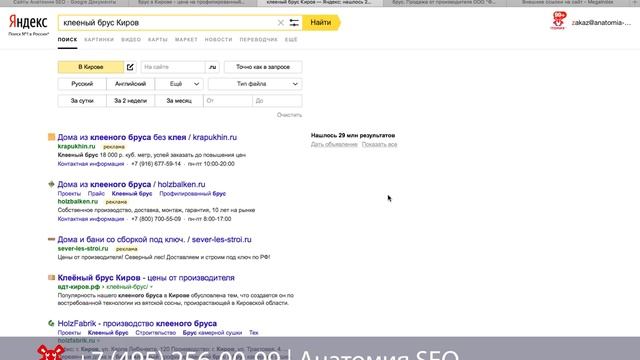Open the Тип файла dropdown

[255, 84]
